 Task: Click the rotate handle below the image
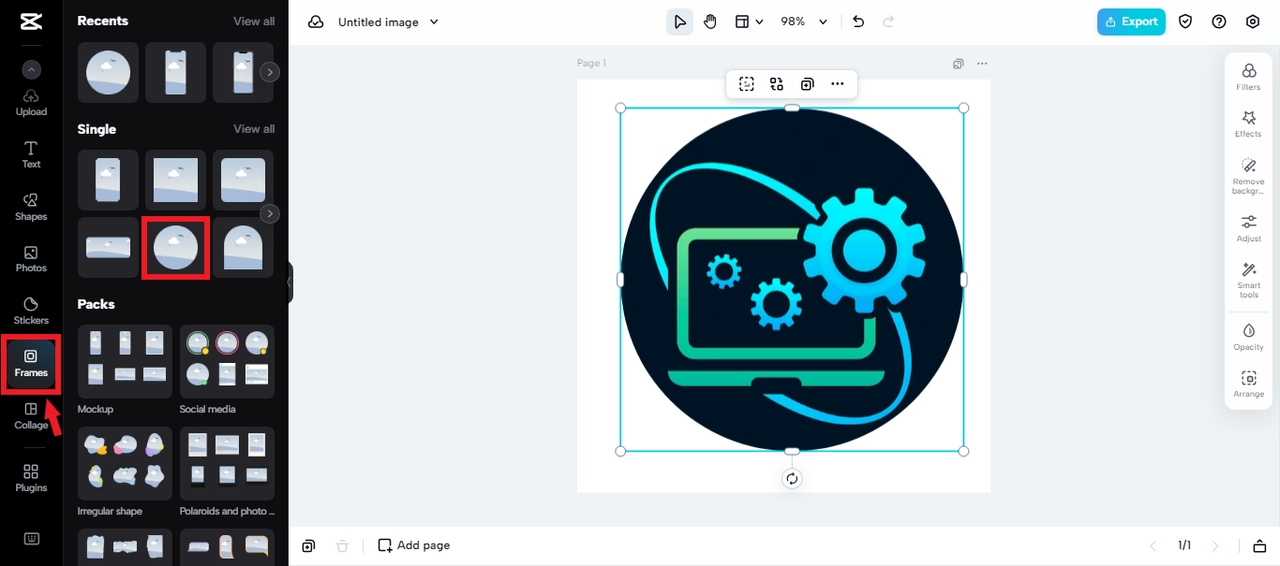pos(792,479)
